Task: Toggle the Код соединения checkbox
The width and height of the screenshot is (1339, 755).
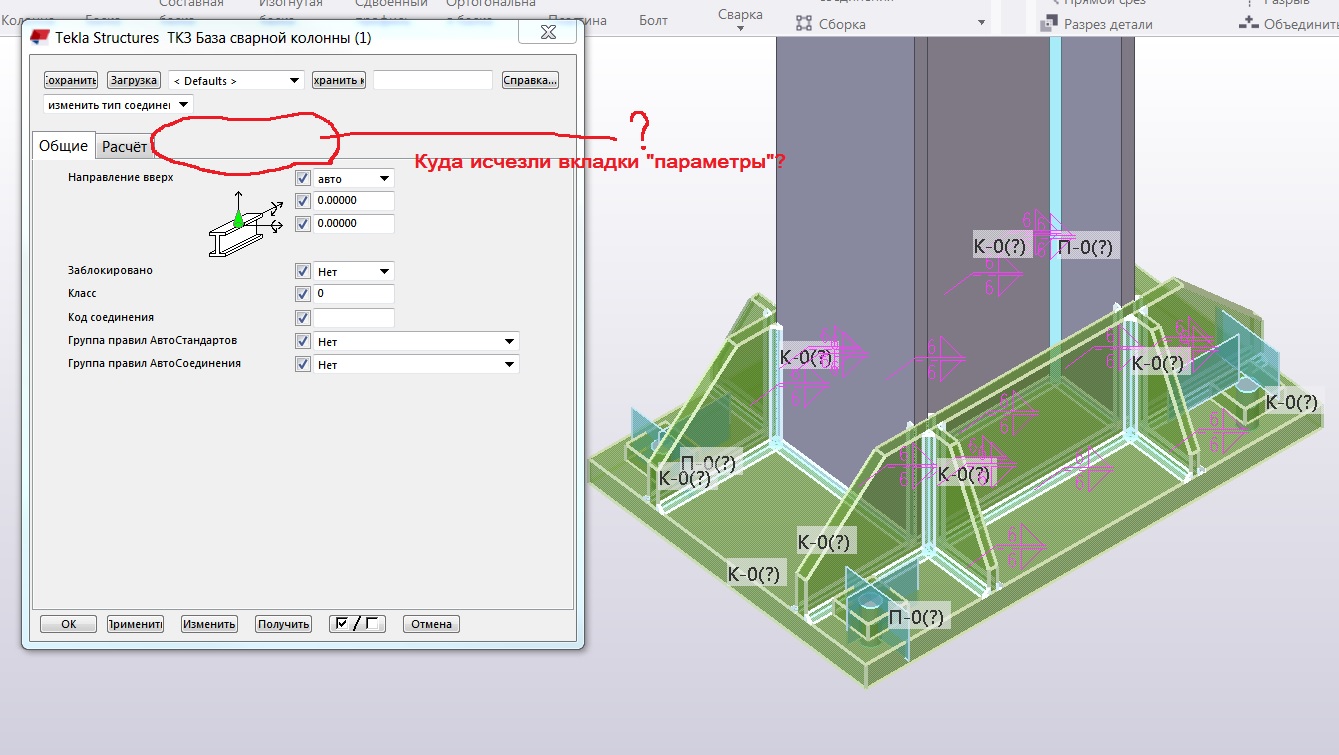Action: pos(303,318)
